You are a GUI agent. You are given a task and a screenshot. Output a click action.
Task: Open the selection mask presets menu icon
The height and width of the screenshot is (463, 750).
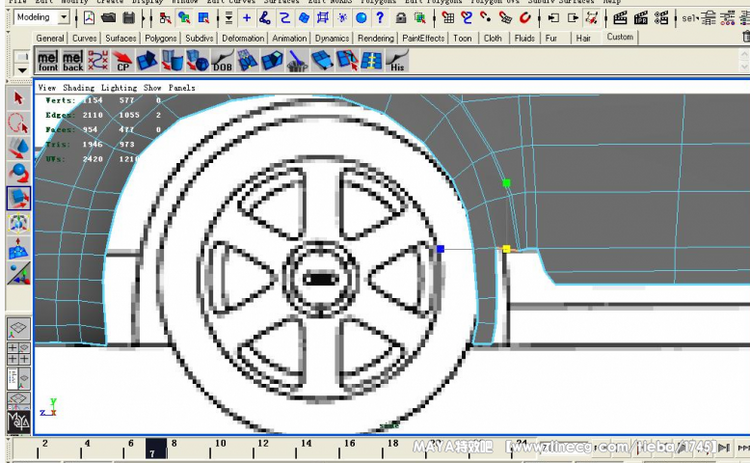coord(229,18)
